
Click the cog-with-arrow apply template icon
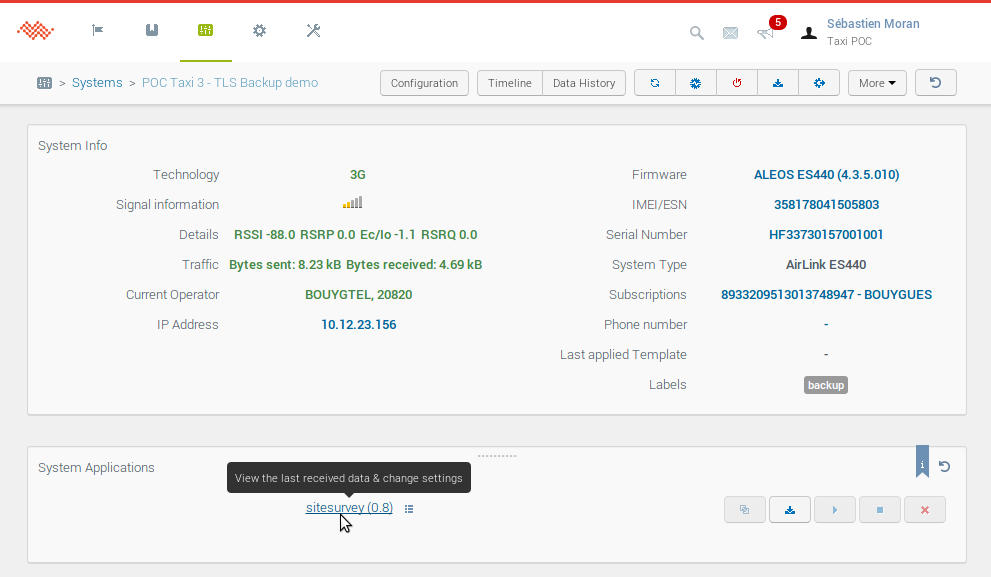click(819, 83)
